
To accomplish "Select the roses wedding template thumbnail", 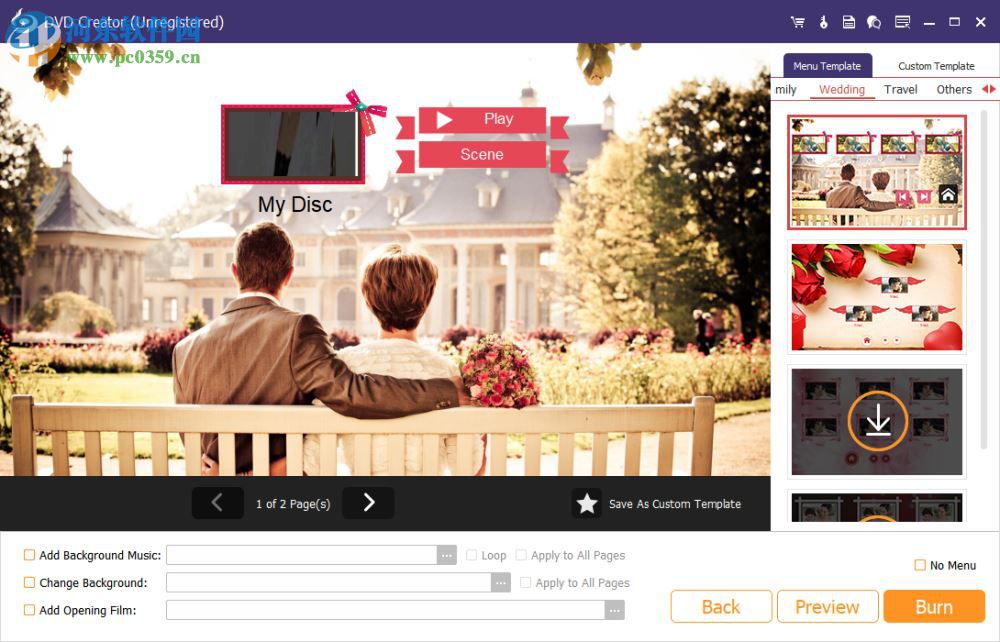I will coord(876,297).
